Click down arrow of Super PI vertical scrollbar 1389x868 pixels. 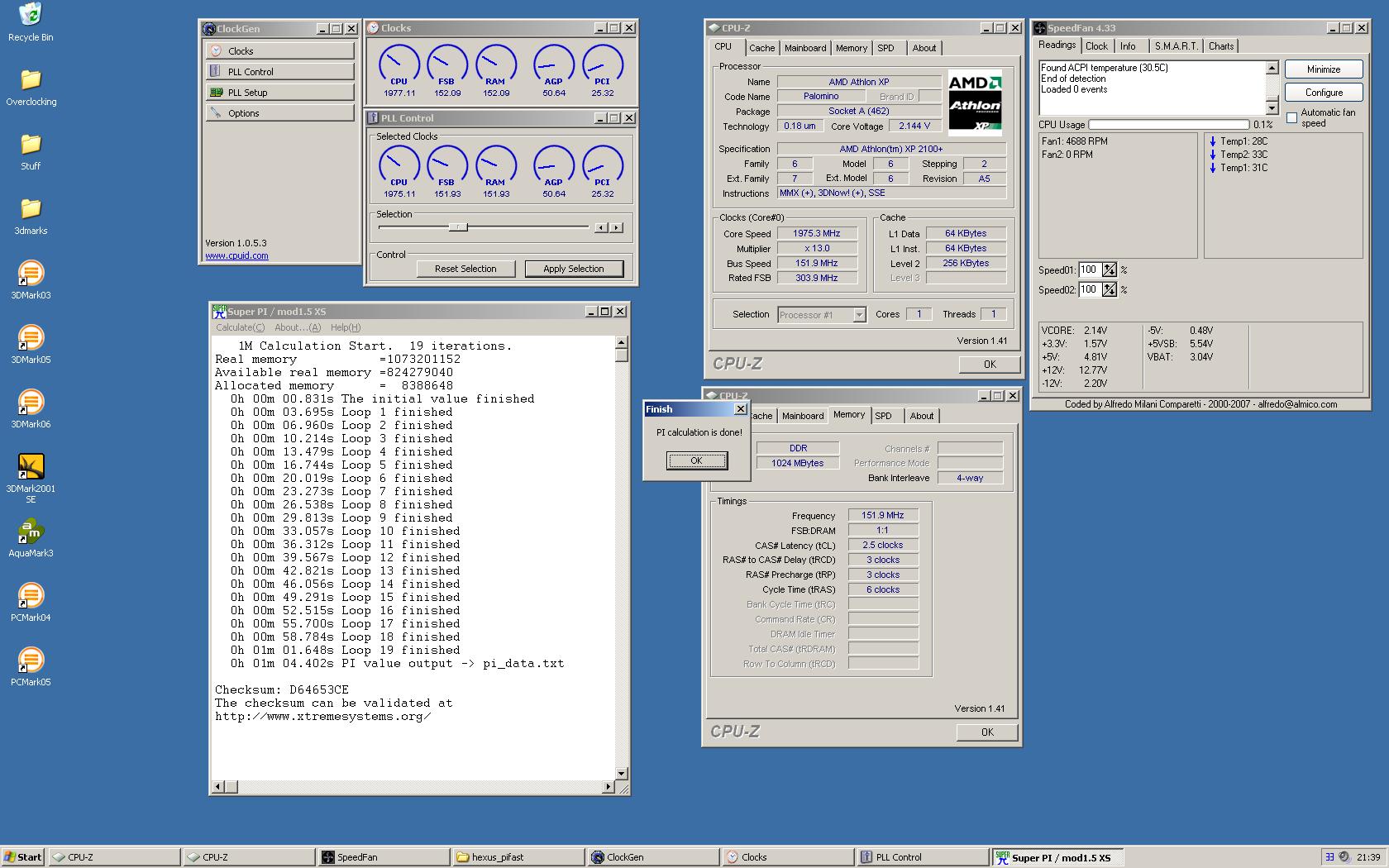point(622,774)
